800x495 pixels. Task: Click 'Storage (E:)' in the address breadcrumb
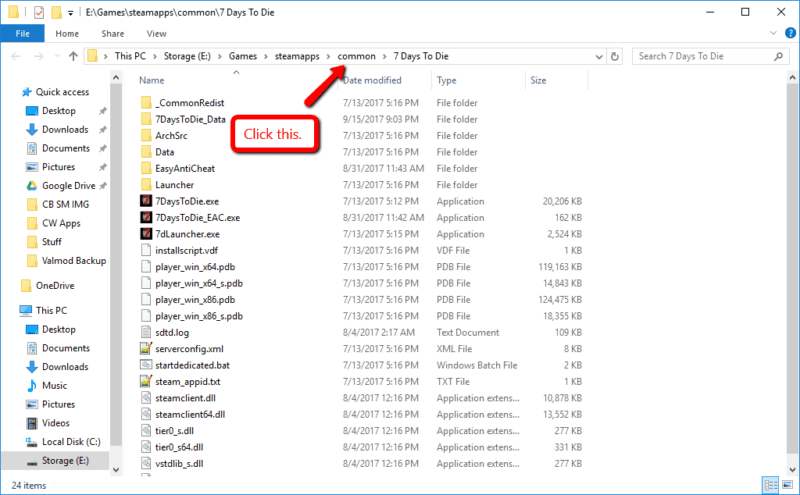point(187,56)
